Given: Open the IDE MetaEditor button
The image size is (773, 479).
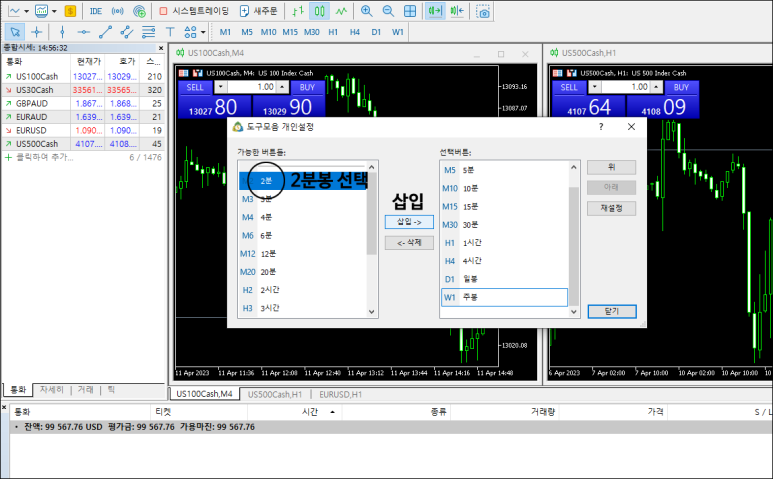Looking at the screenshot, I should point(96,11).
